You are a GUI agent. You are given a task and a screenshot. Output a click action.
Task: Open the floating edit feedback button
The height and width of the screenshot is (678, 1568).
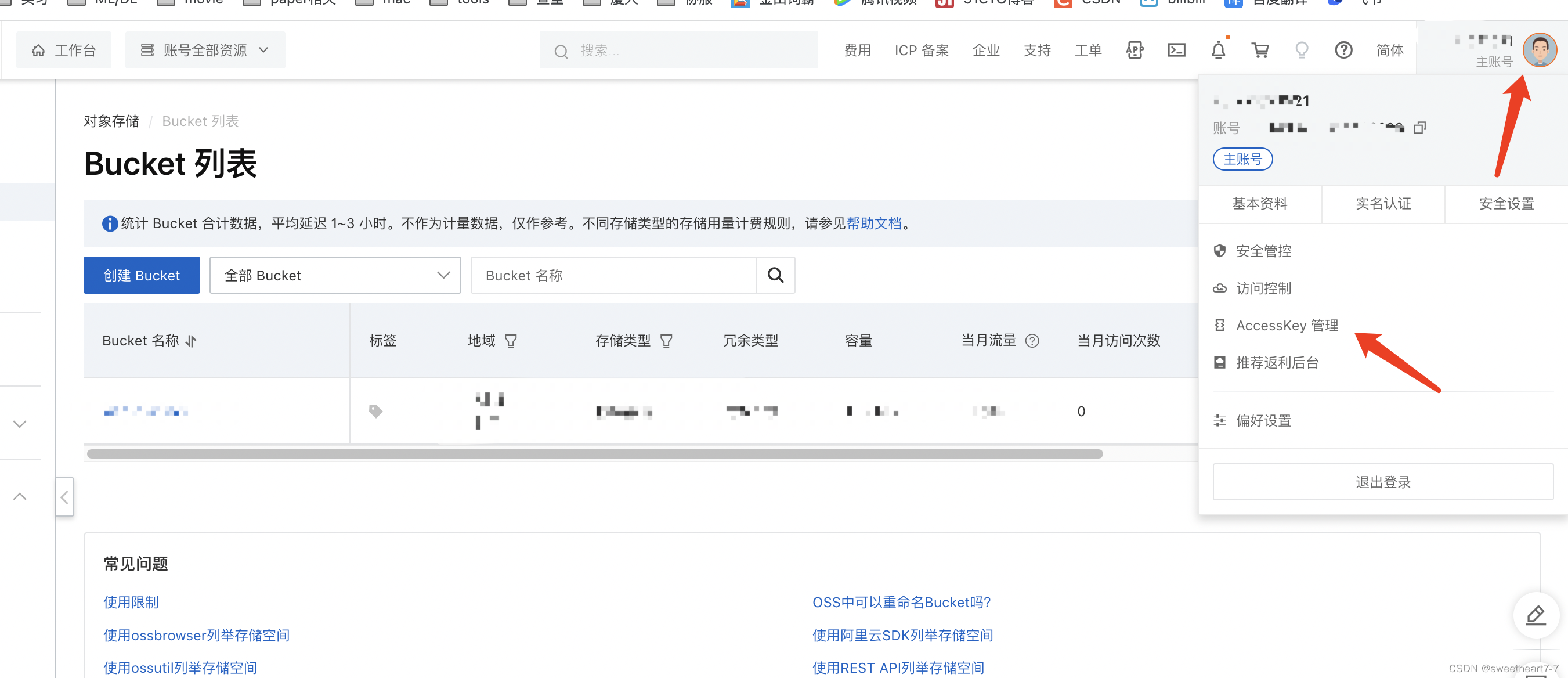click(1536, 615)
